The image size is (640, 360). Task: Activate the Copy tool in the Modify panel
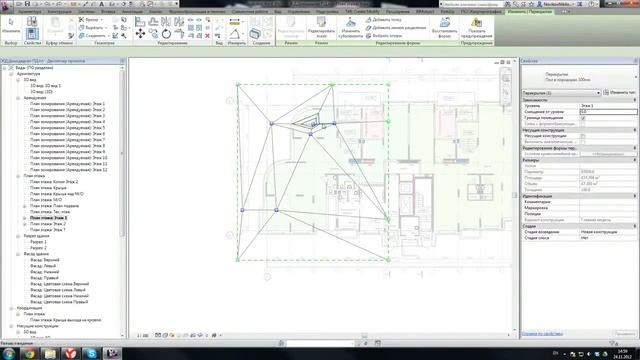[153, 34]
